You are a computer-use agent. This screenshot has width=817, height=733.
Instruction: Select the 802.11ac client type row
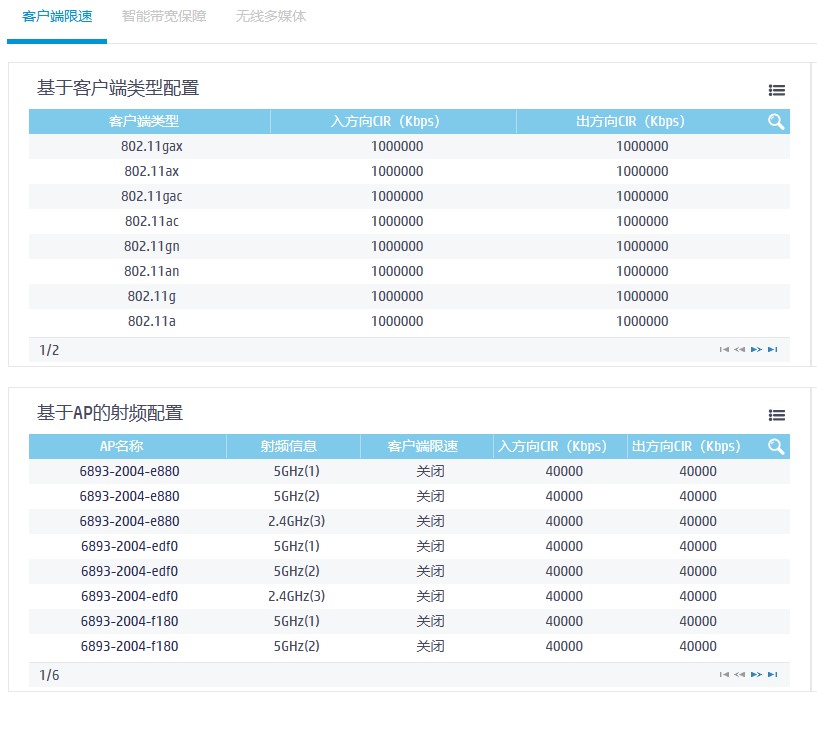[x=152, y=221]
